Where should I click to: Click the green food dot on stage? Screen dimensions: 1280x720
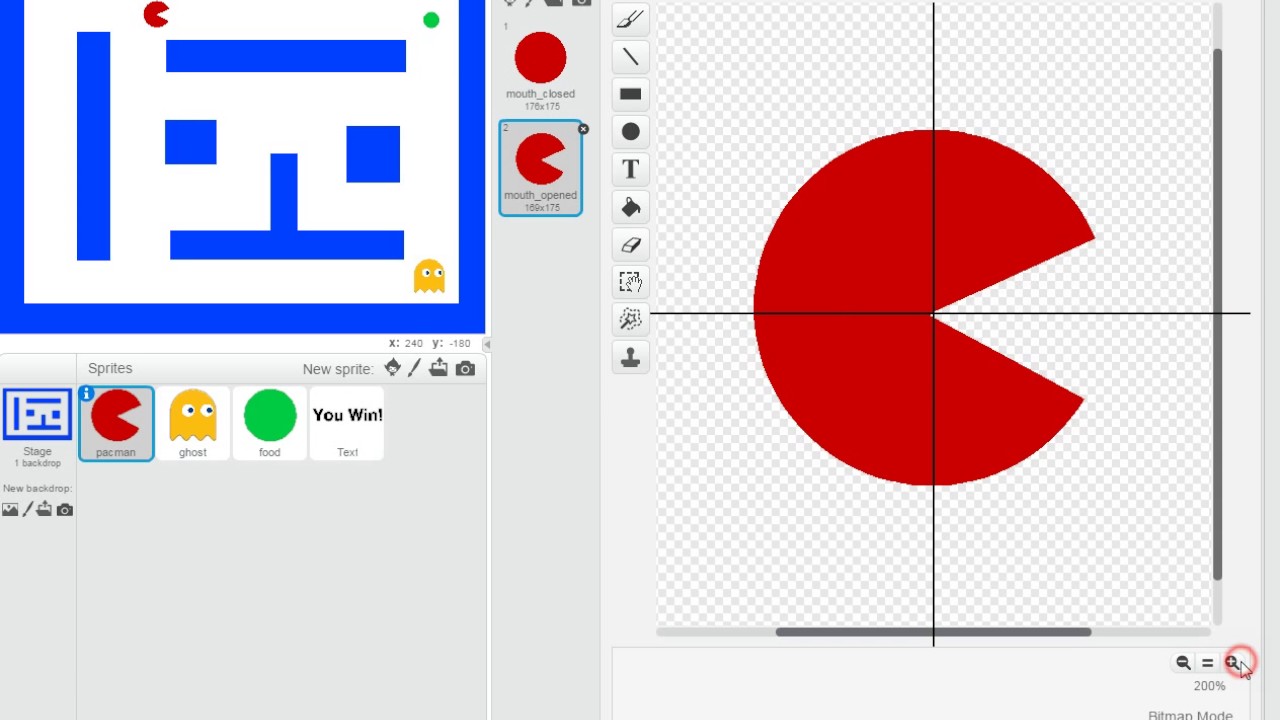tap(431, 20)
